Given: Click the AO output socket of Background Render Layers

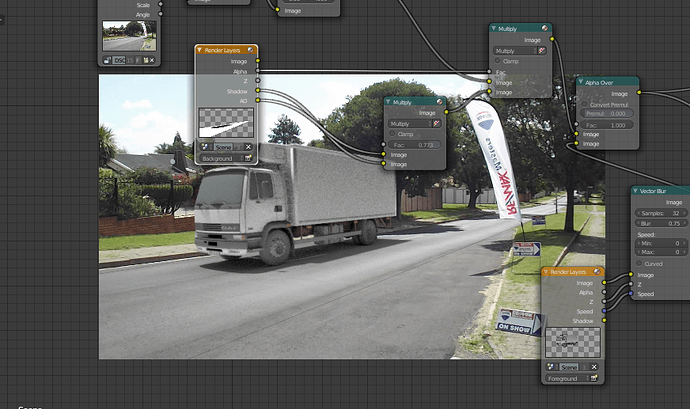Looking at the screenshot, I should click(257, 100).
